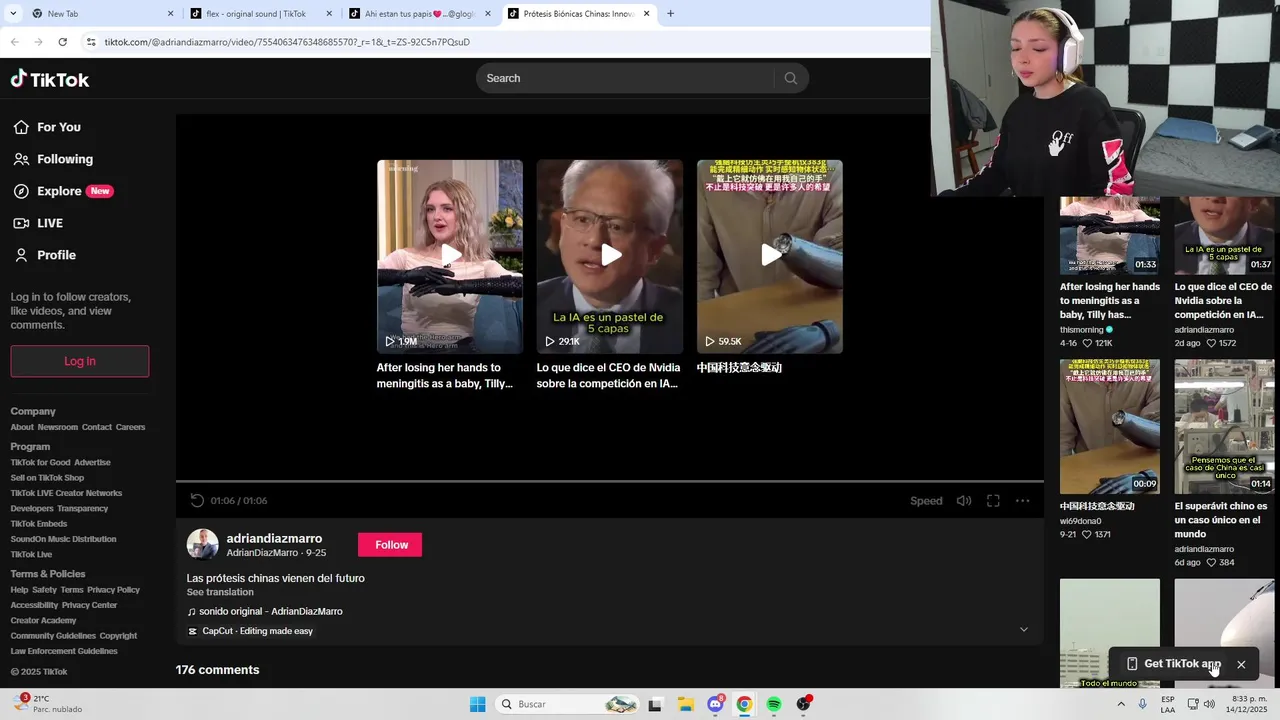
Task: Open the Explore page
Action: pos(62,191)
